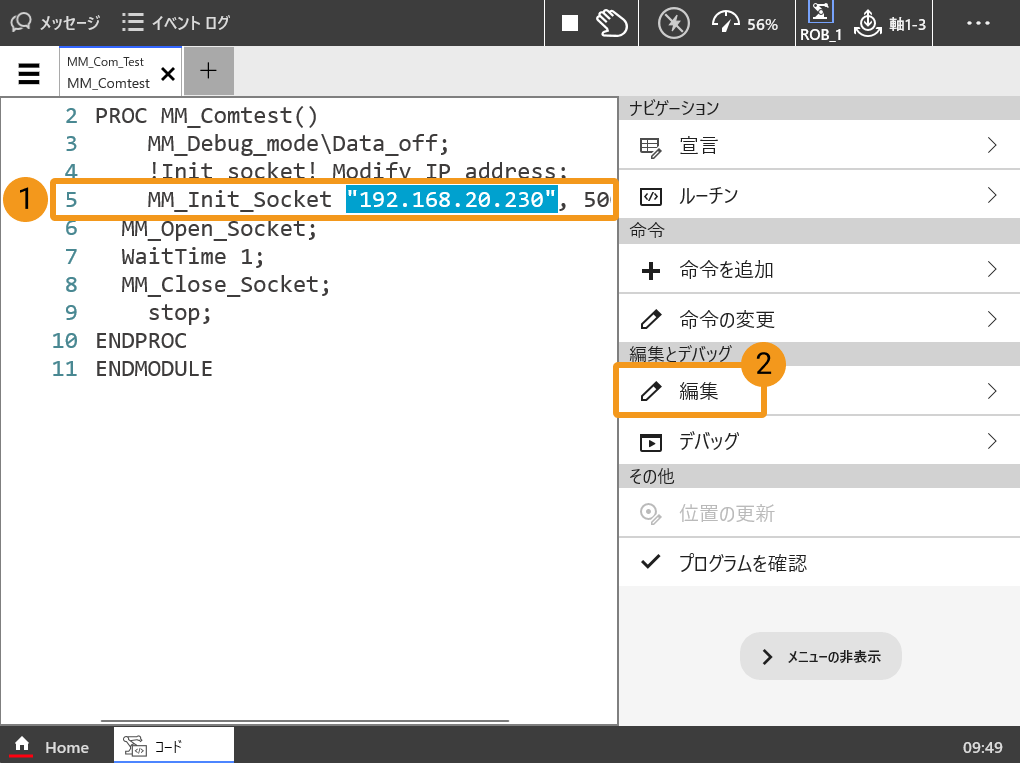The image size is (1020, 763).
Task: Click the pencil icon beside 編集
Action: 651,390
